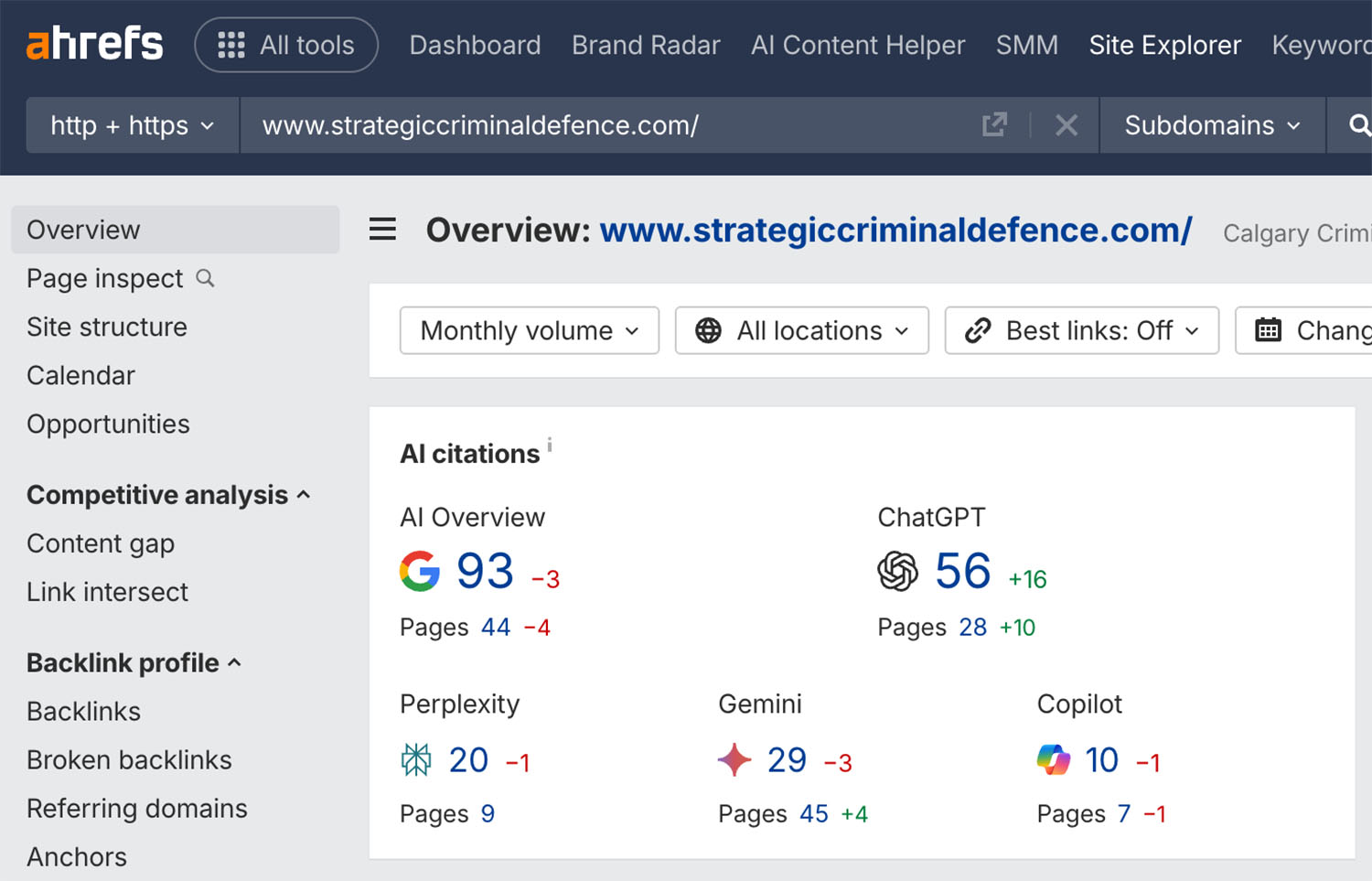This screenshot has height=881, width=1372.
Task: Open the Dashboard menu item
Action: coord(475,45)
